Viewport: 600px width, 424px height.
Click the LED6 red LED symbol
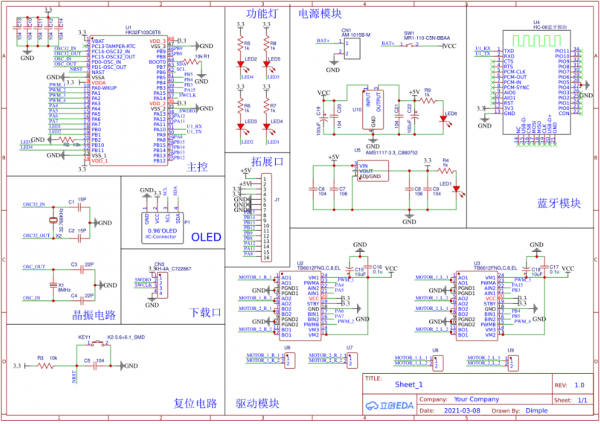point(442,117)
